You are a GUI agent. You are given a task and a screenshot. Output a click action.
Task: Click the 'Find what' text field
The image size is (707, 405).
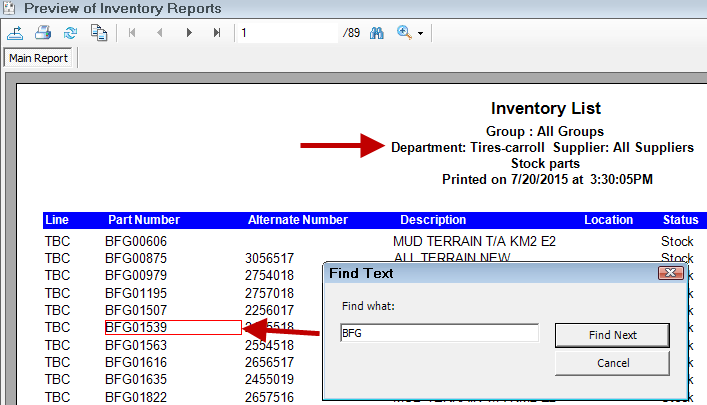click(x=439, y=333)
